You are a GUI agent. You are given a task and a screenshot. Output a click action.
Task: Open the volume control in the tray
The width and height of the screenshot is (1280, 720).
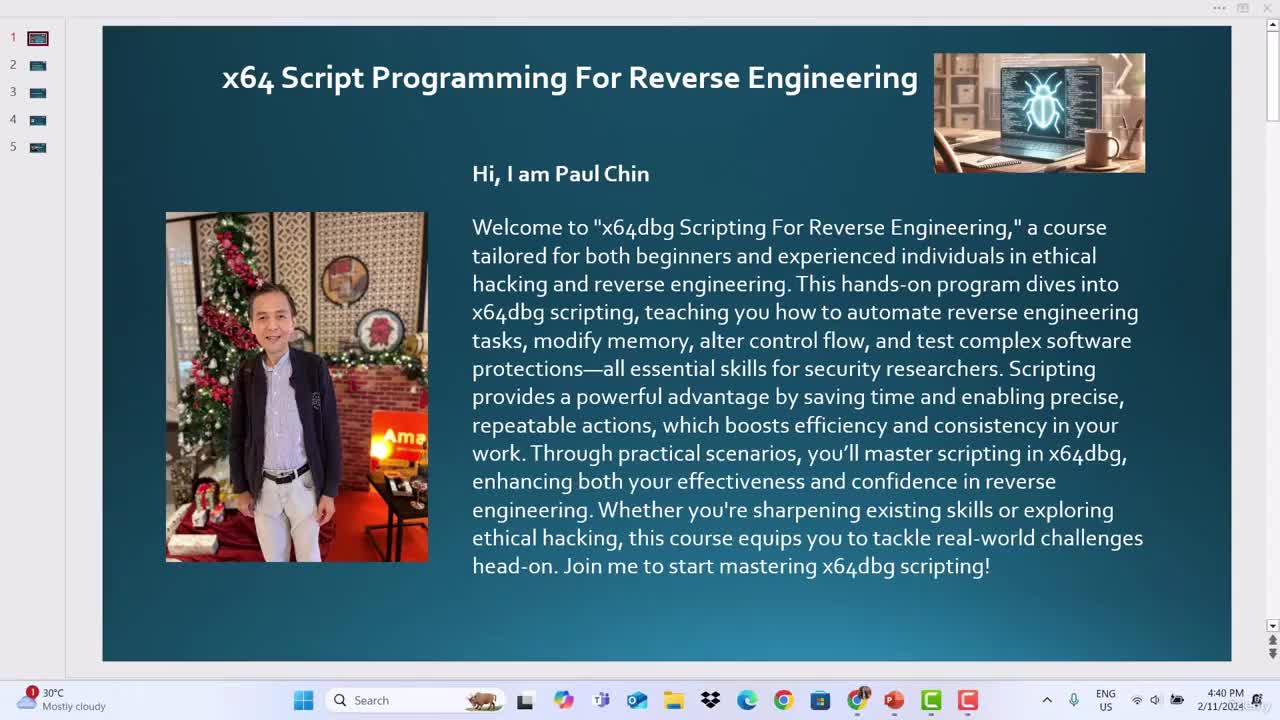1156,700
